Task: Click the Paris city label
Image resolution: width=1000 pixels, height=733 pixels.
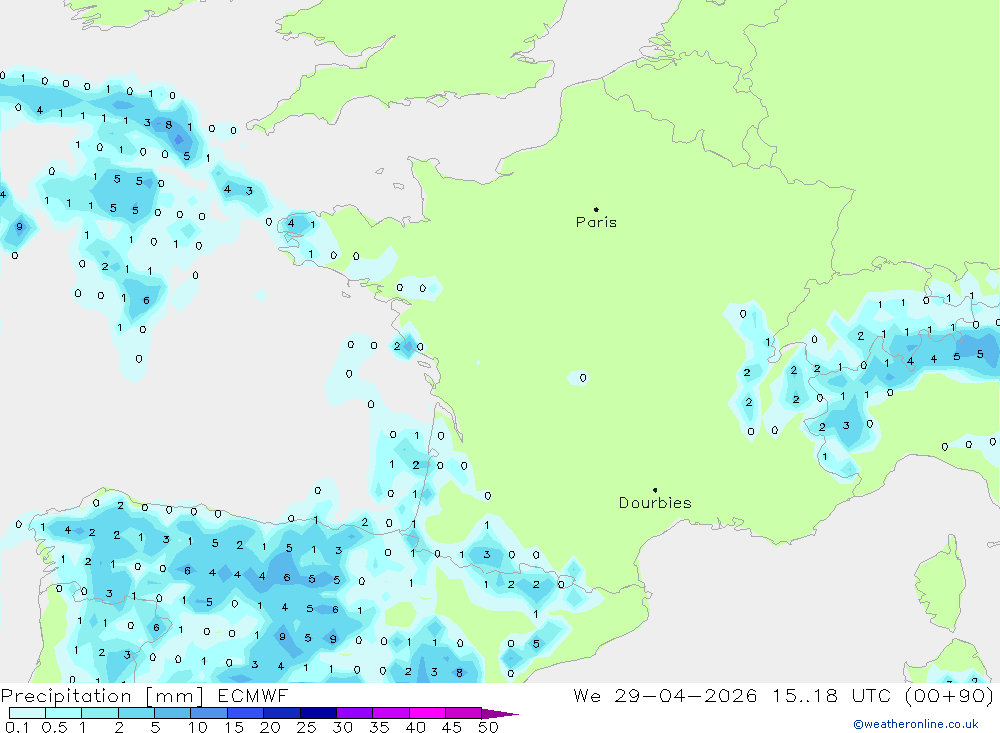Action: [x=596, y=222]
